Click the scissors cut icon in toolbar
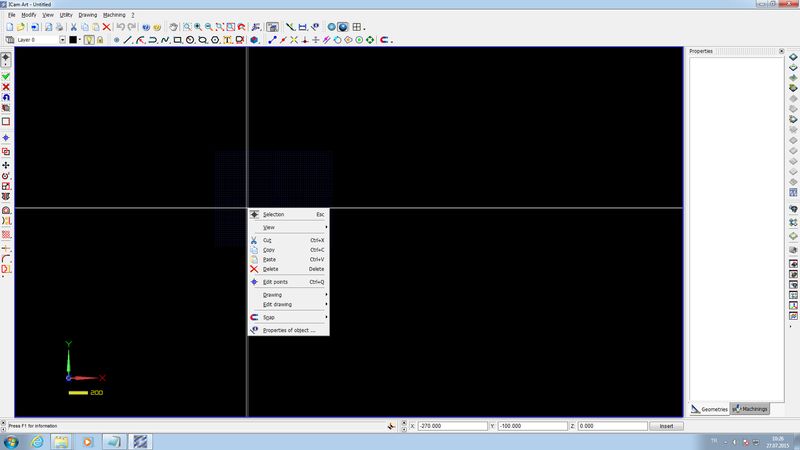This screenshot has height=450, width=800. click(x=73, y=27)
